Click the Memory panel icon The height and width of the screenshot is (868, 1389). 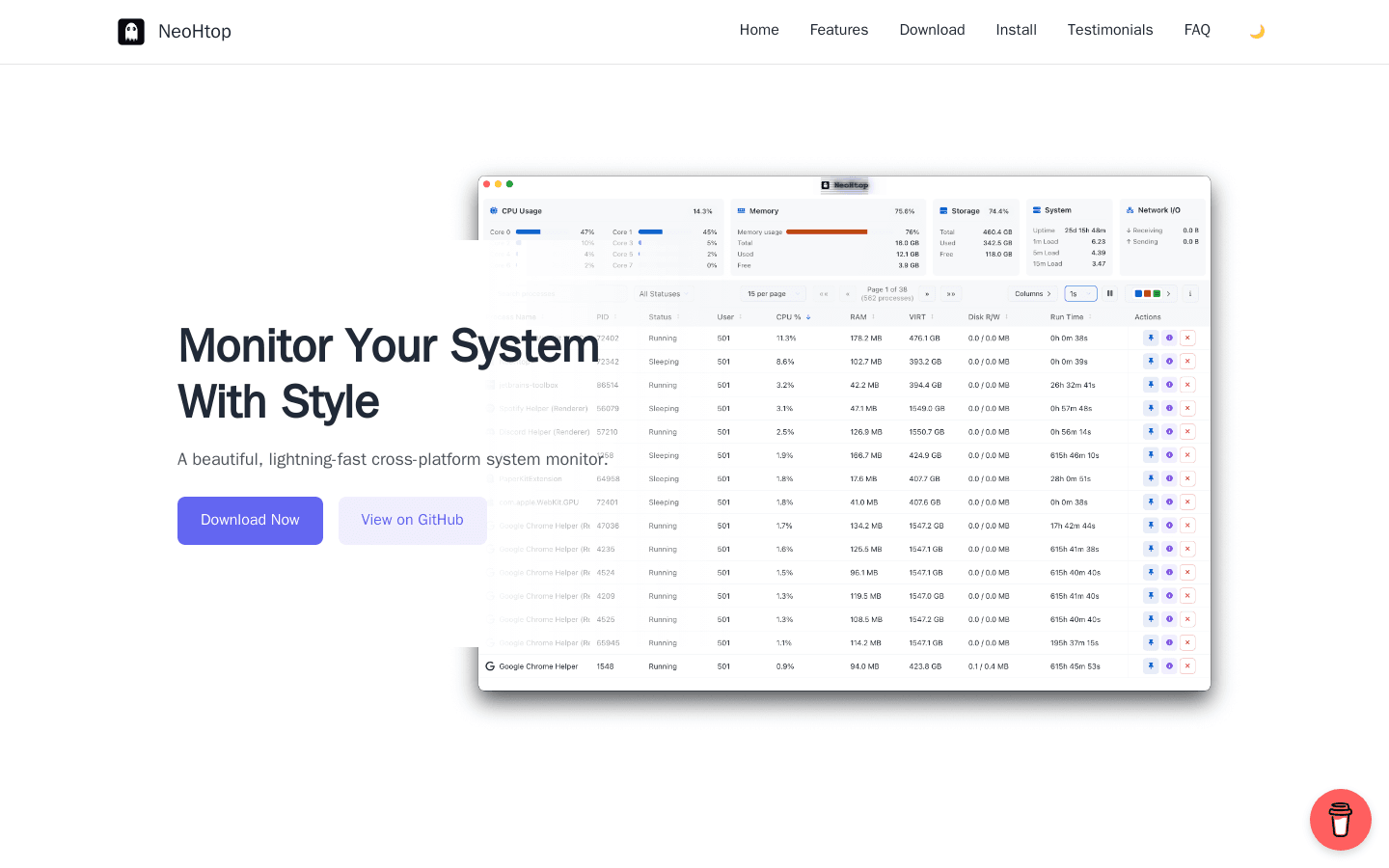pos(742,210)
